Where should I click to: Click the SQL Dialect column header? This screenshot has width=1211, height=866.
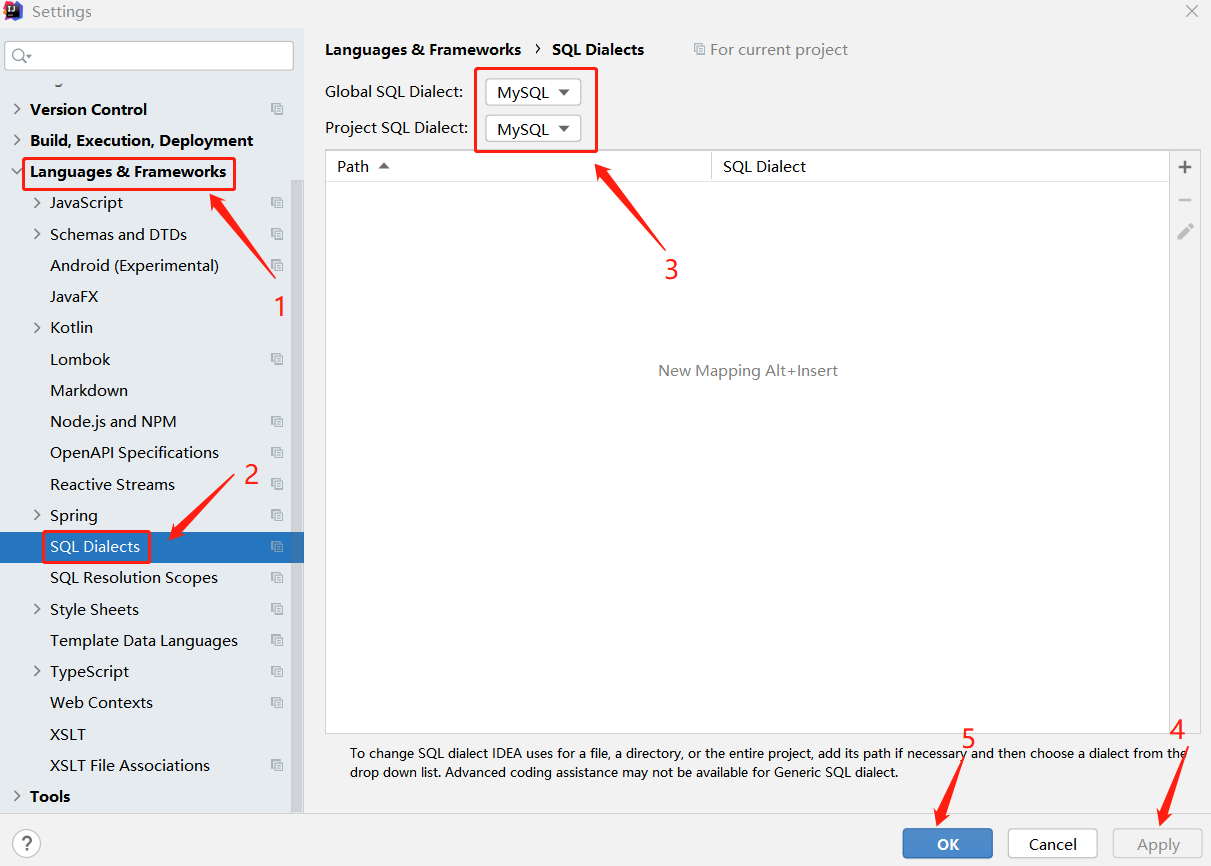point(940,167)
